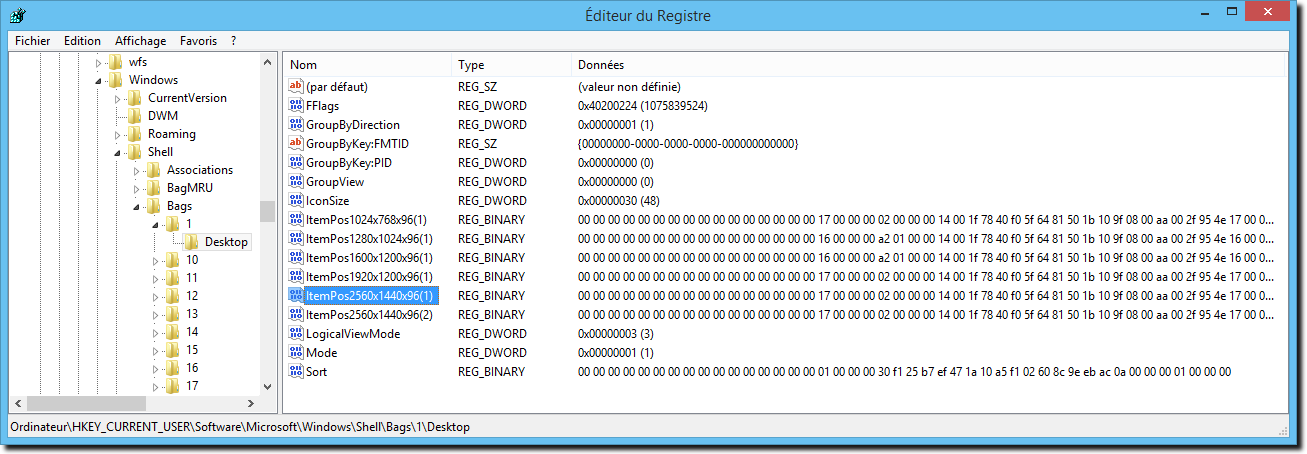1307x454 pixels.
Task: Sort values by the Type column header
Action: coord(511,65)
